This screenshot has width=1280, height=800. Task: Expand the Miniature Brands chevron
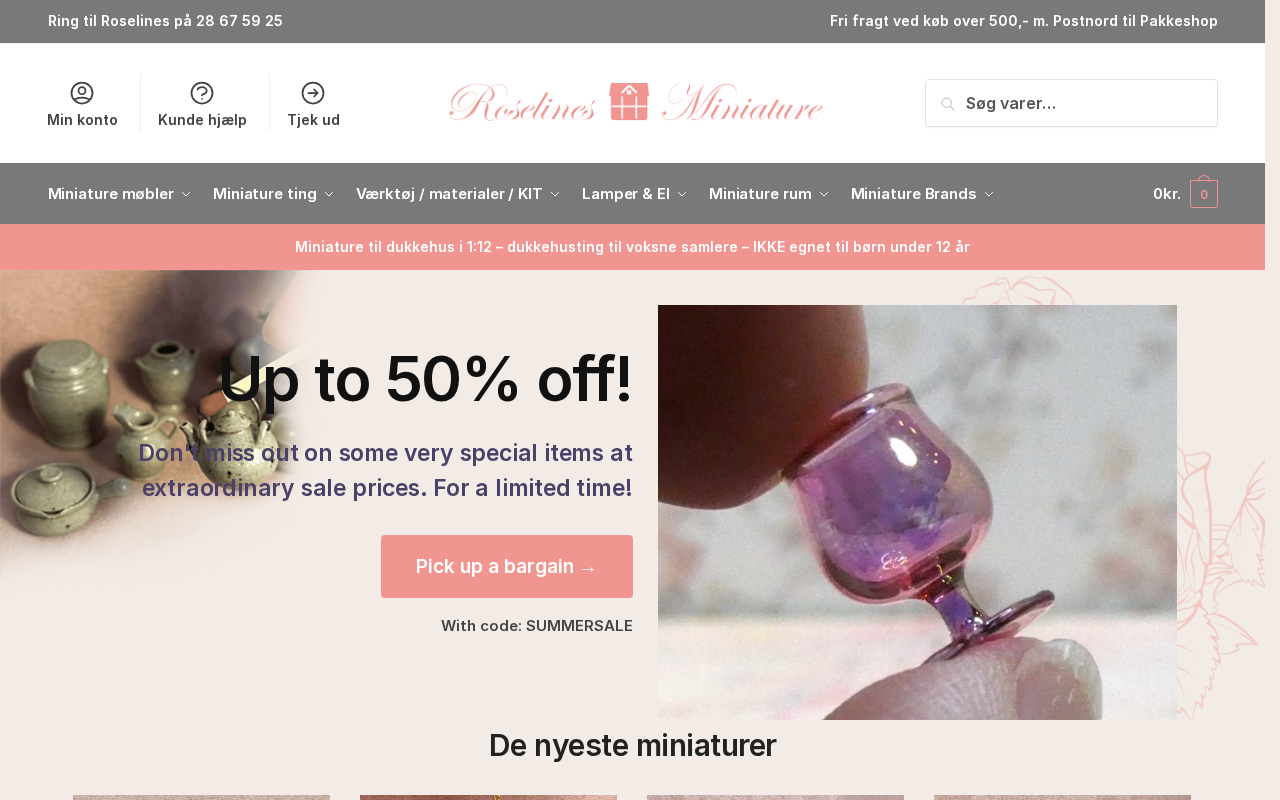click(989, 194)
